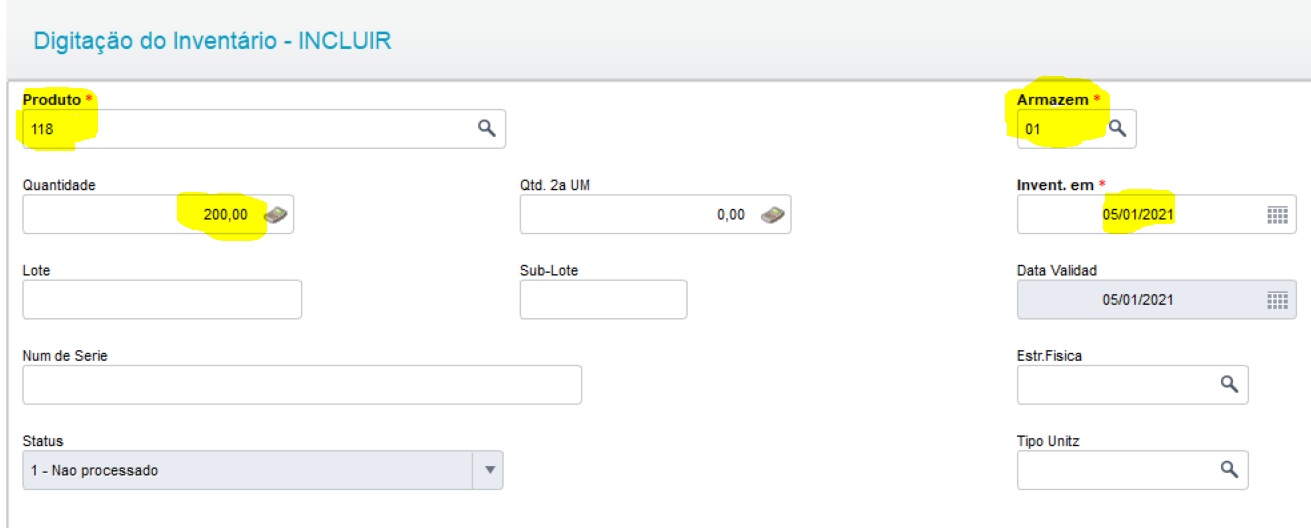Focus the Qtd. 2a UM field
Viewport: 1311px width, 528px height.
[656, 214]
